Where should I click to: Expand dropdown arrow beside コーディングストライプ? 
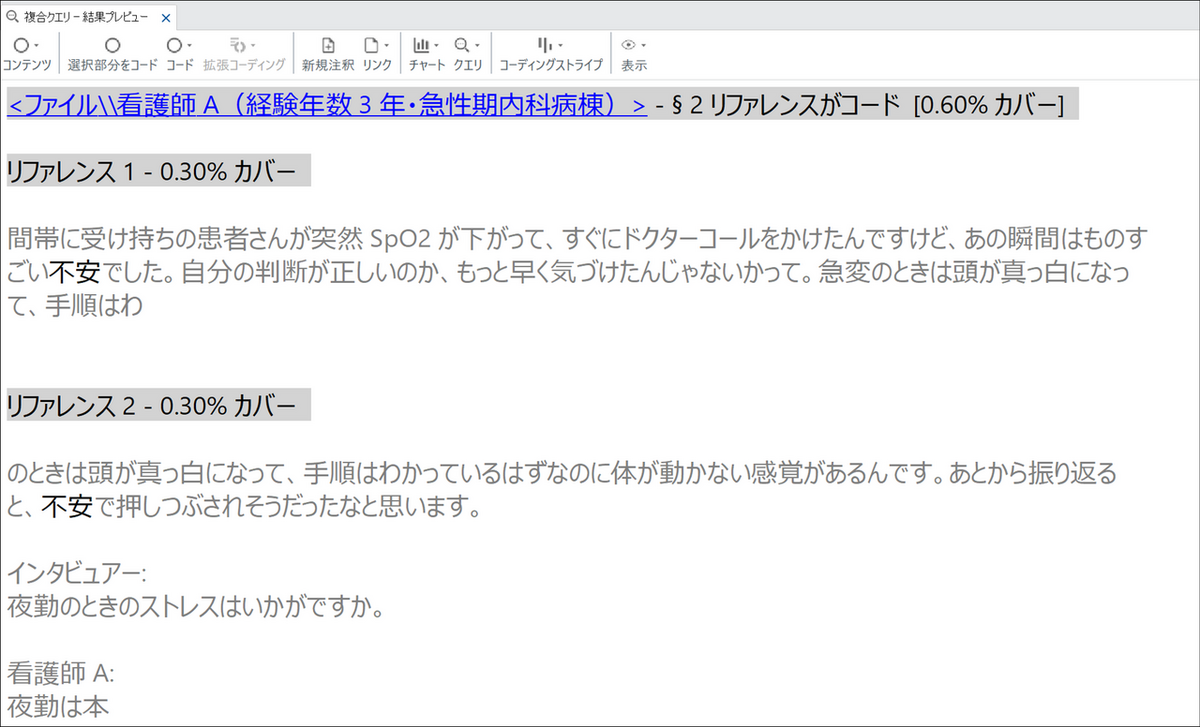point(560,46)
